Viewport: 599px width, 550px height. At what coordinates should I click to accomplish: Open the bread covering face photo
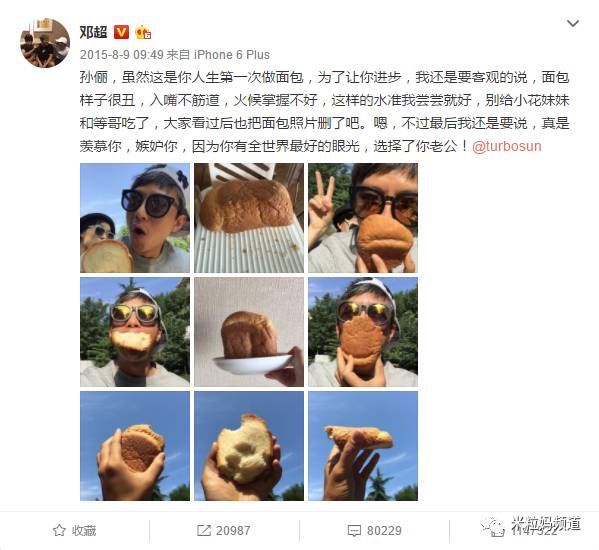tap(363, 332)
